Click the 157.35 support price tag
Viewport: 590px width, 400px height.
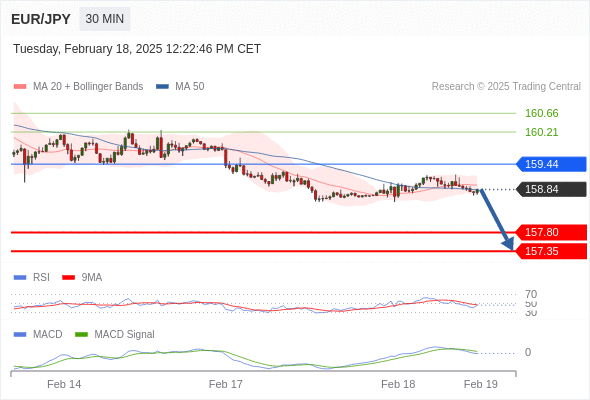(551, 251)
